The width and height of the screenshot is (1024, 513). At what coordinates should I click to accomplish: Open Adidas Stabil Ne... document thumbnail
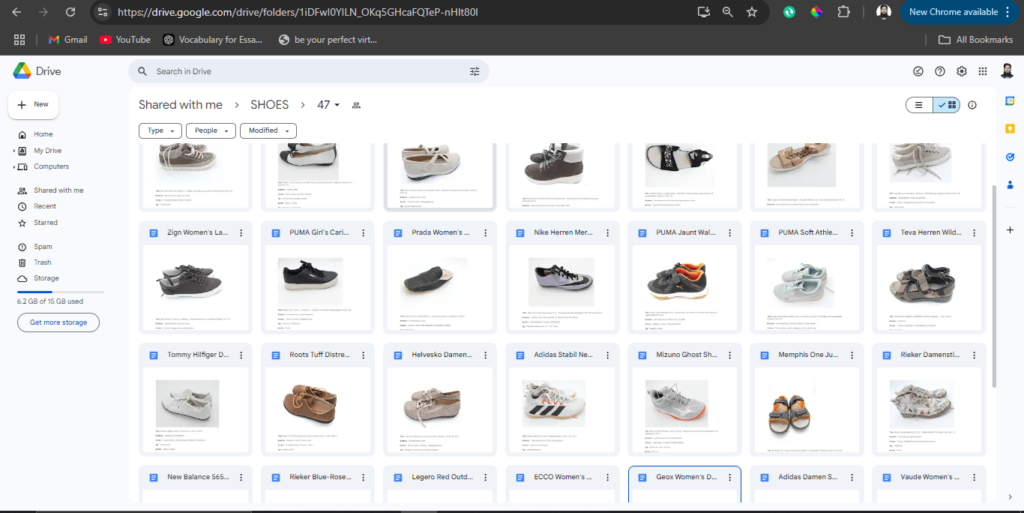[x=562, y=411]
